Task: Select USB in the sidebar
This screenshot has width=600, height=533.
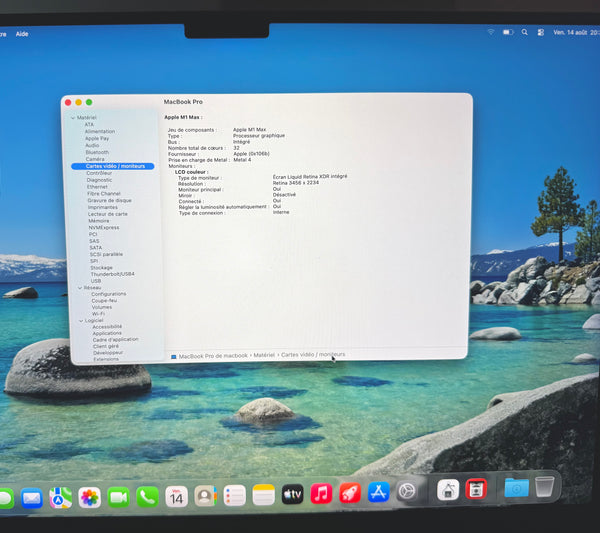Action: point(96,281)
